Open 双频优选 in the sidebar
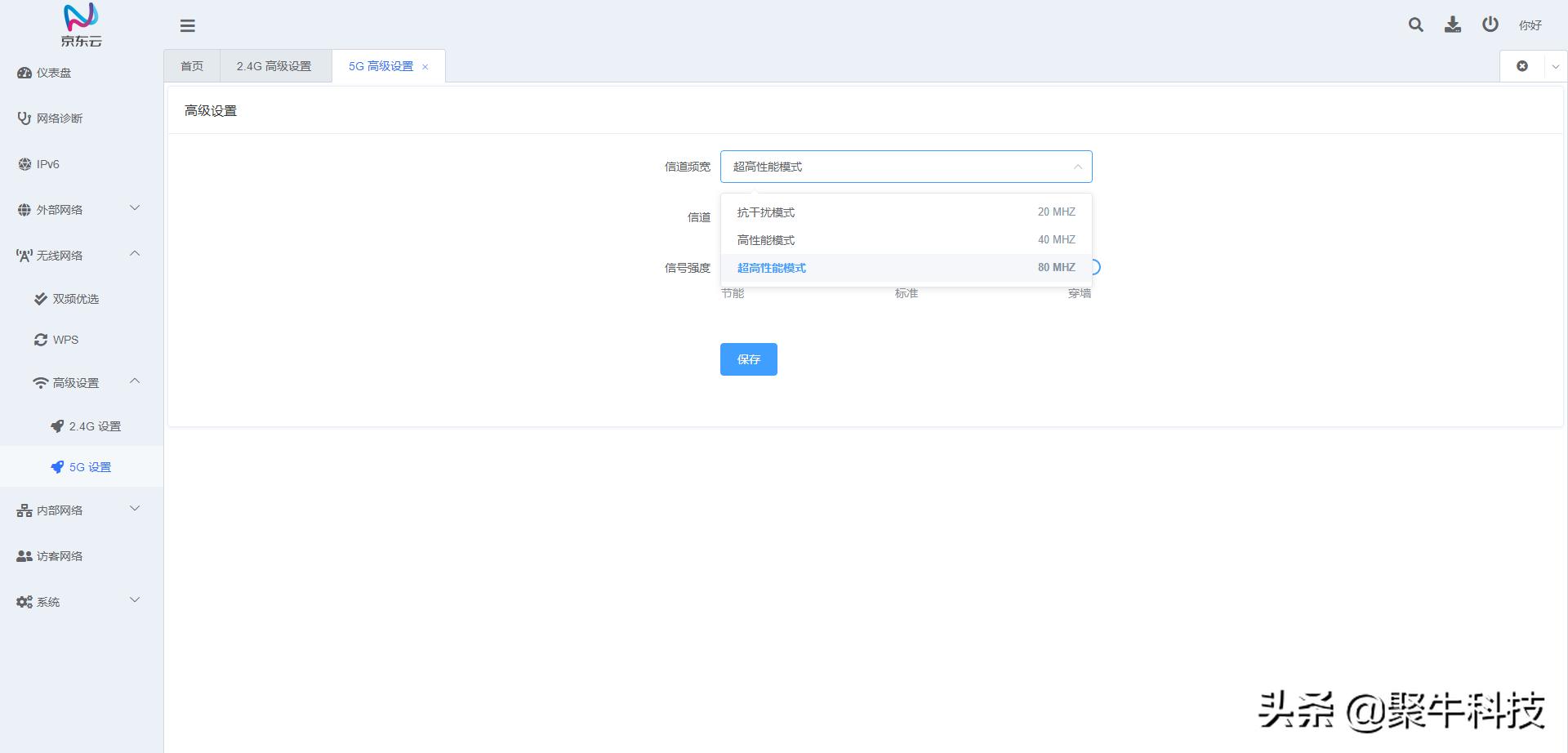Screen dimensions: 1568x753 tap(82, 299)
